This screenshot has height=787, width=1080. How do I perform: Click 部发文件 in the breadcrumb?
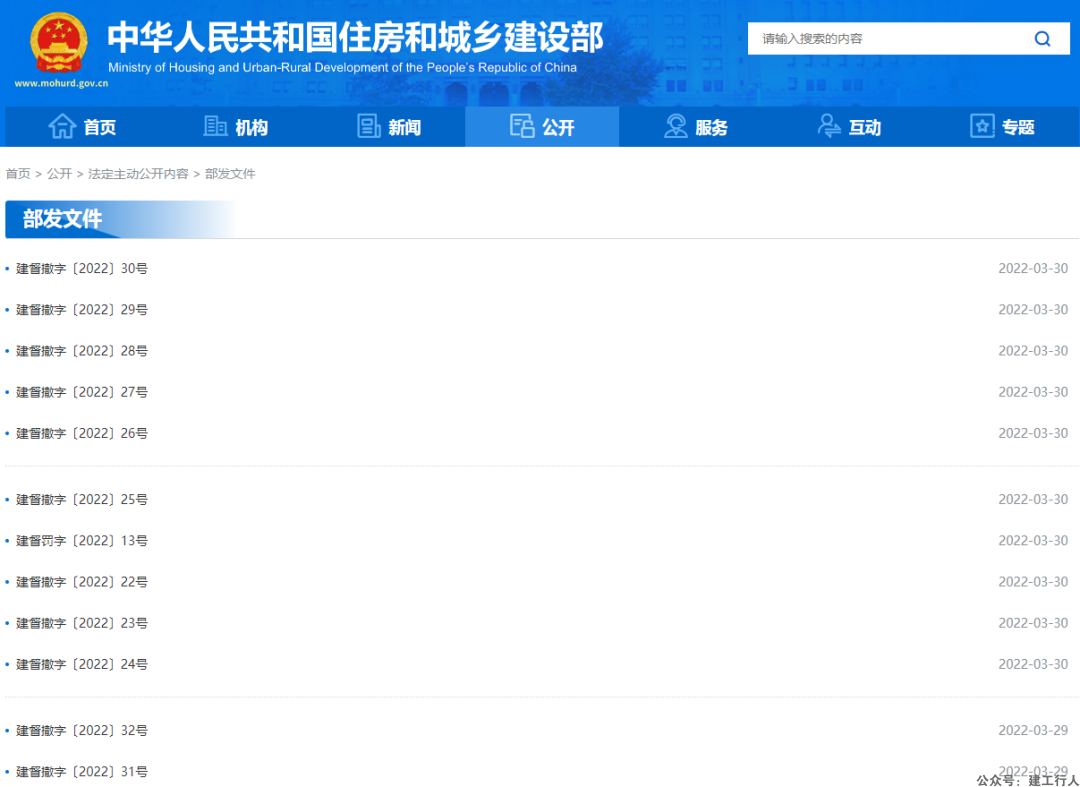click(x=230, y=174)
